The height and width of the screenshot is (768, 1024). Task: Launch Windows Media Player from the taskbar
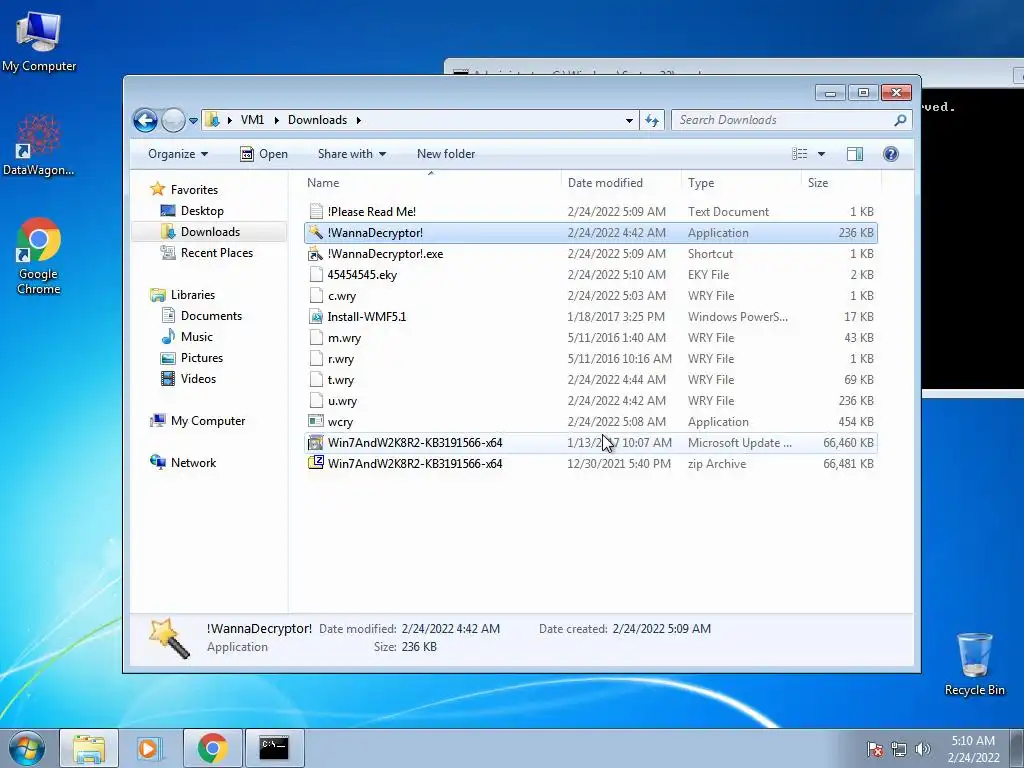click(x=150, y=748)
